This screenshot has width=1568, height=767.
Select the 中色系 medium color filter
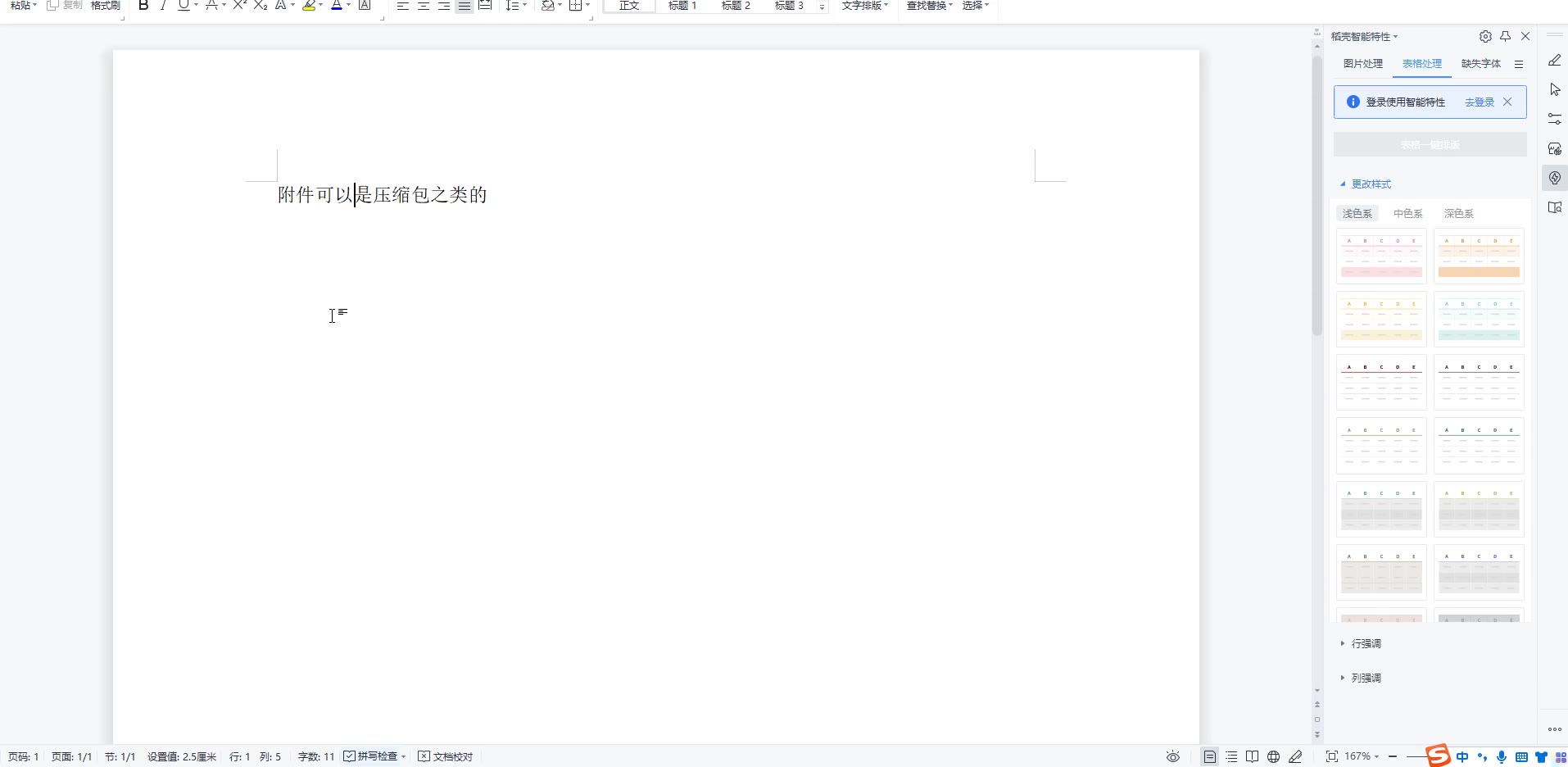(x=1408, y=214)
